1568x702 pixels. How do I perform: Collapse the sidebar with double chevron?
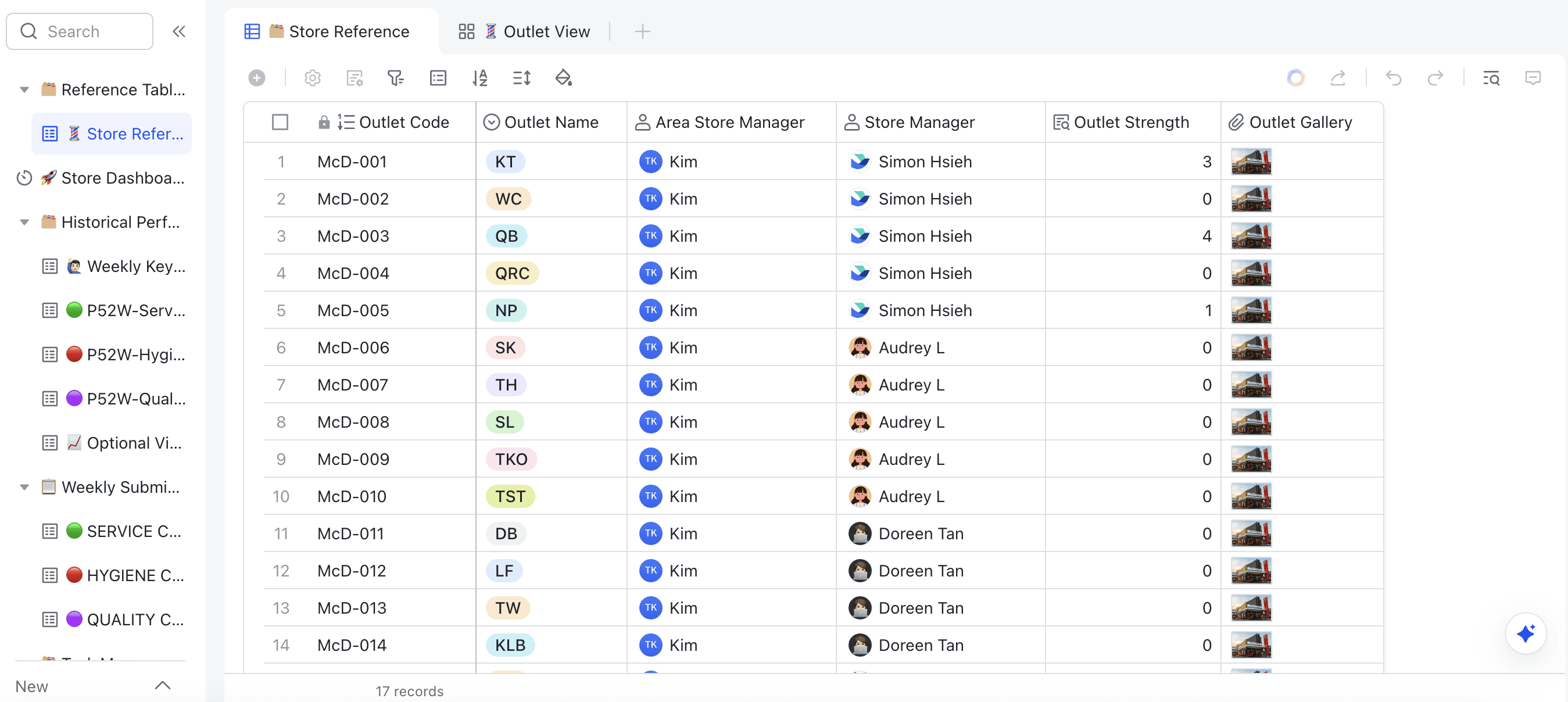point(178,31)
